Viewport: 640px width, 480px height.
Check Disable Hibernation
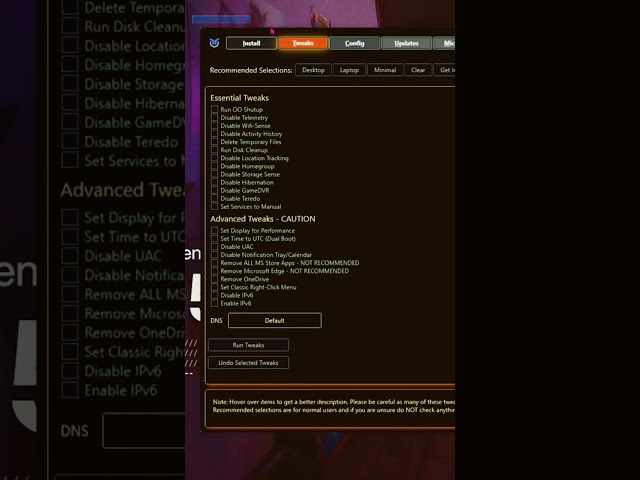[x=214, y=182]
